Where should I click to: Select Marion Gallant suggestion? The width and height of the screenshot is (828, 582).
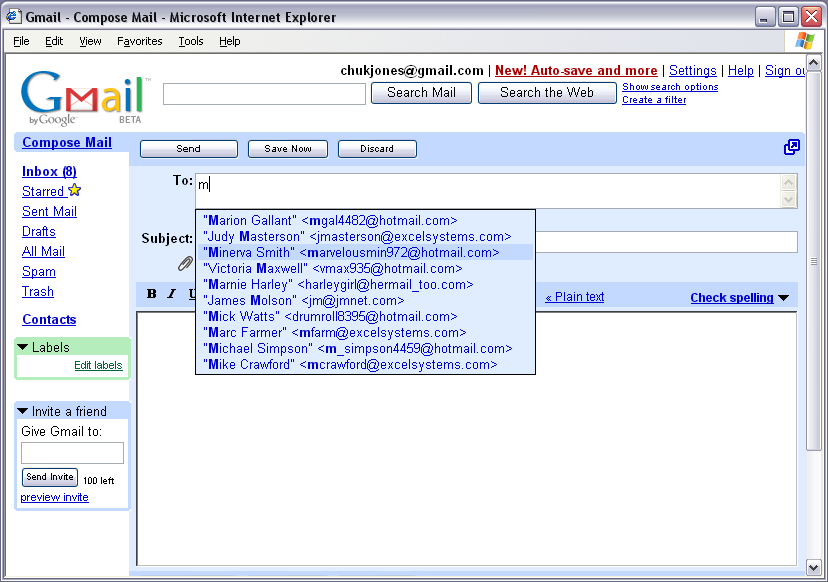365,220
